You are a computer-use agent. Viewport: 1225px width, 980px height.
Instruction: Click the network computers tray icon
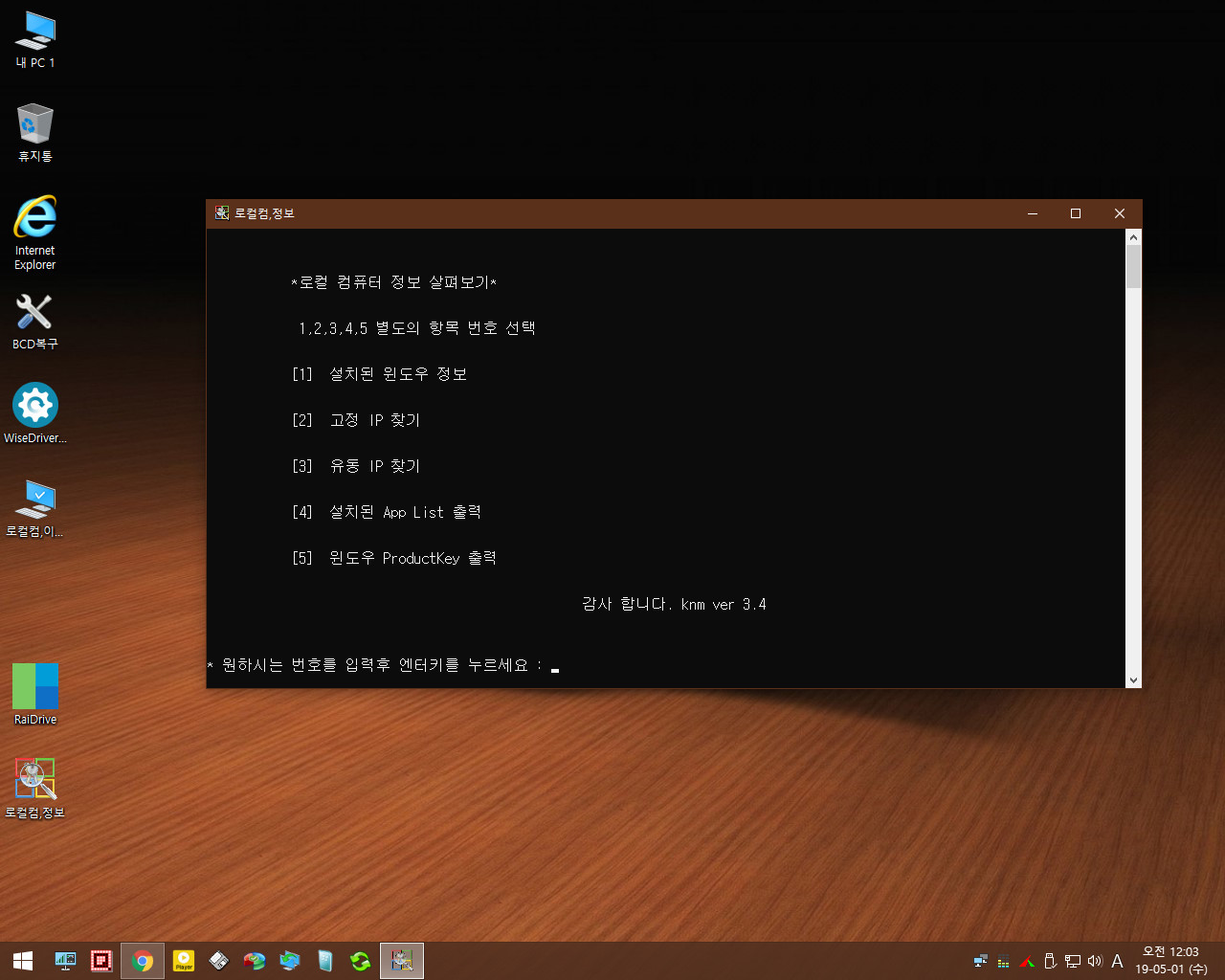click(x=980, y=961)
